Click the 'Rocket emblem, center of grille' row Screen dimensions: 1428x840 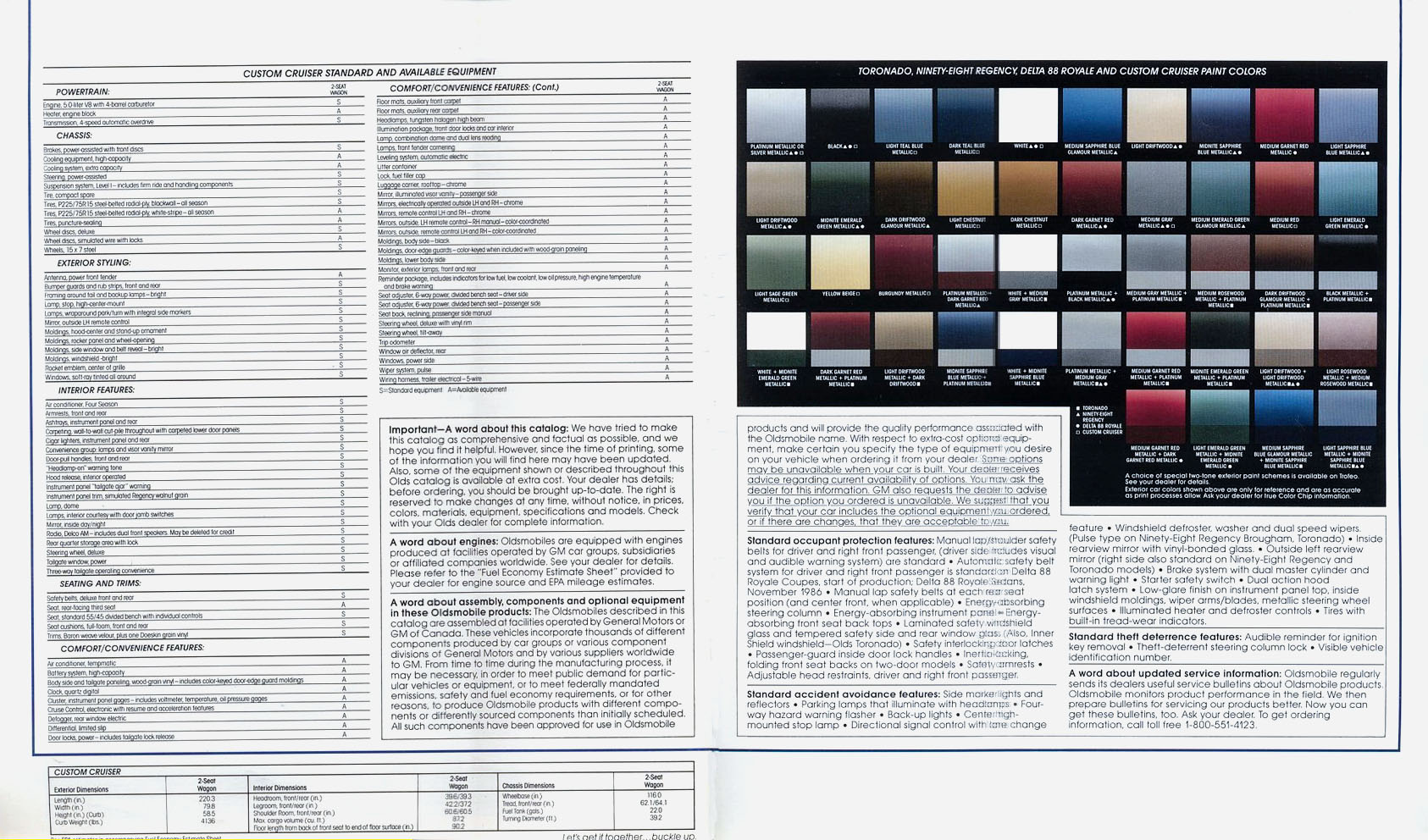pyautogui.click(x=206, y=367)
